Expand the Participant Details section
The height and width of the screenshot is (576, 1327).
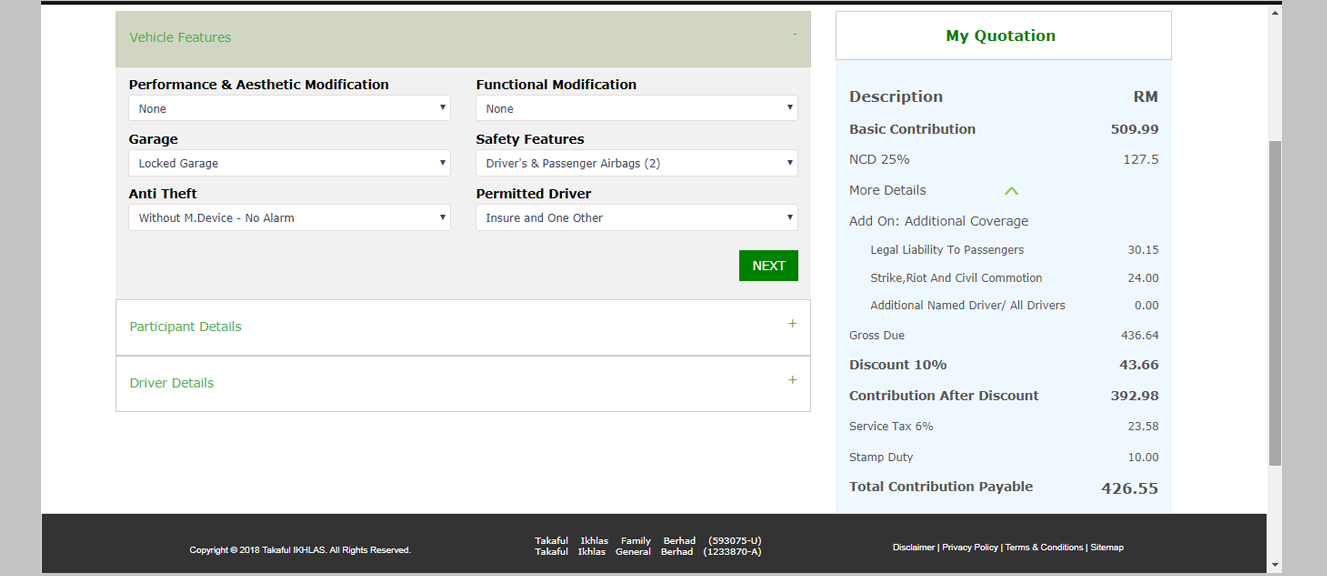coord(463,327)
